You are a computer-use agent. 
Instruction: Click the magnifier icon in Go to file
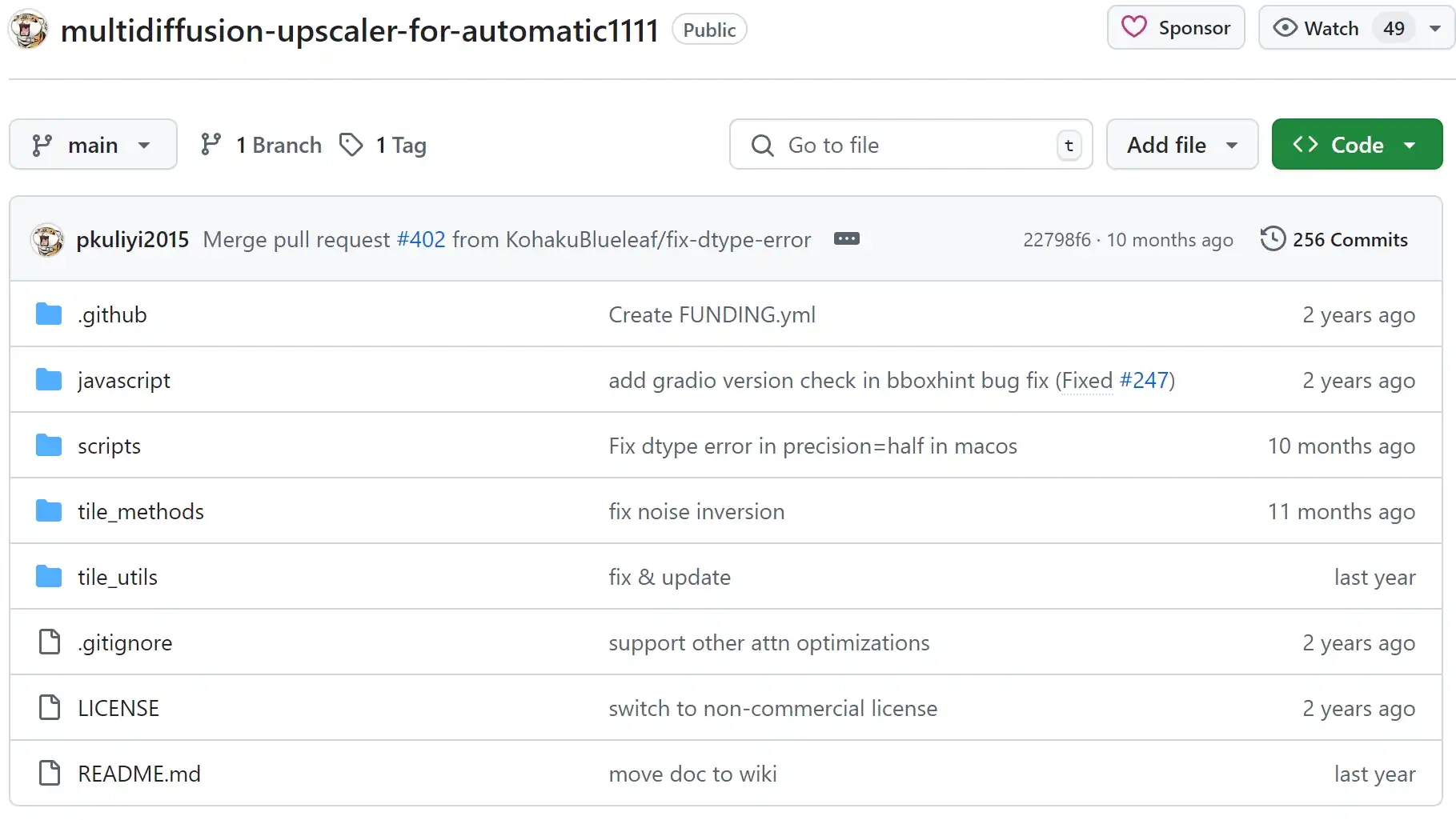(x=762, y=145)
